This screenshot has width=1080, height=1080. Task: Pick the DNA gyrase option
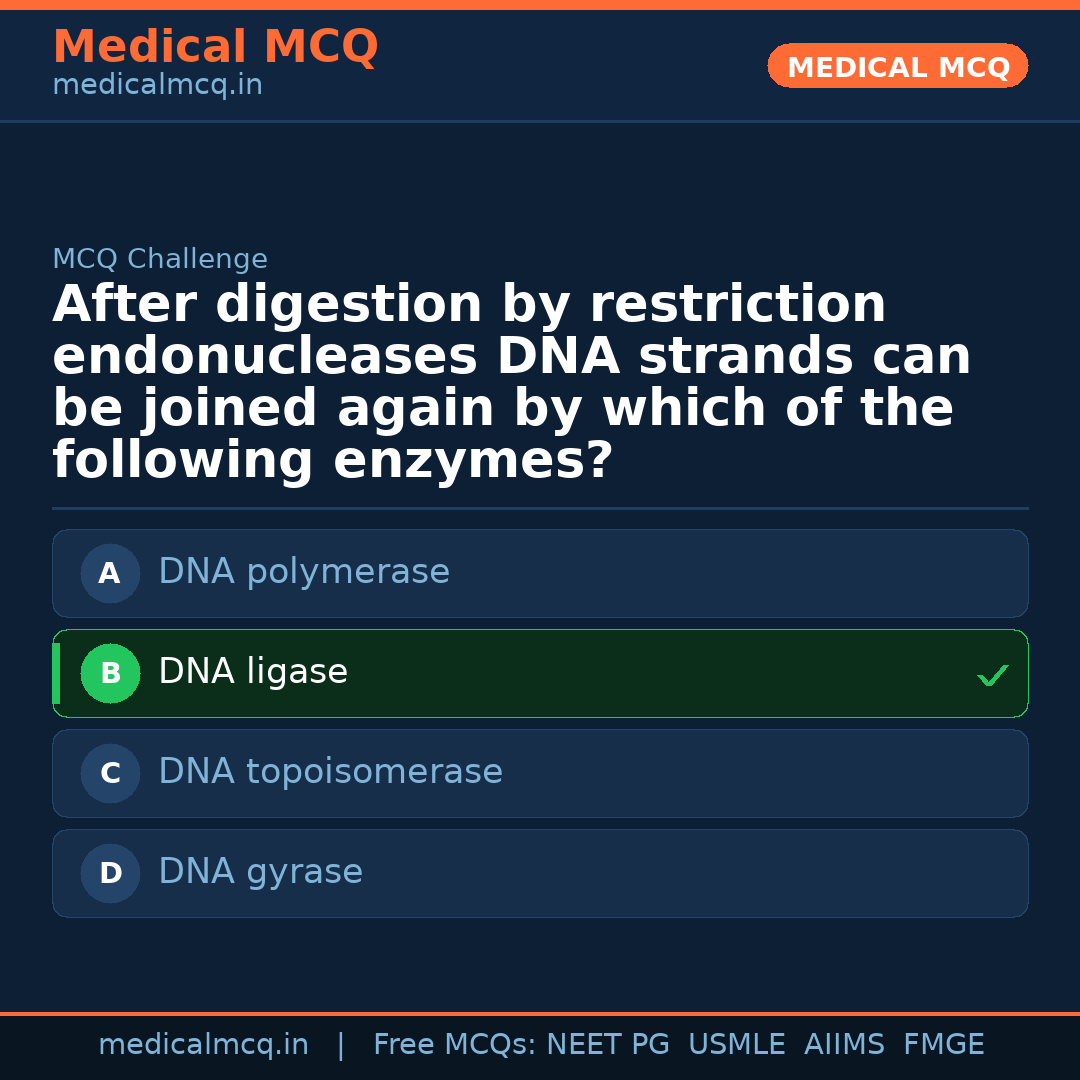pyautogui.click(x=260, y=873)
